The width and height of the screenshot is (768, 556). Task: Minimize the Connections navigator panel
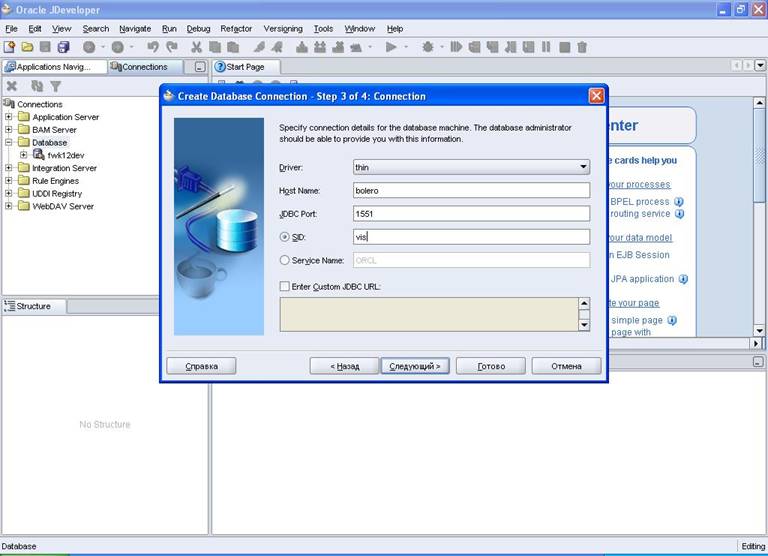click(200, 67)
